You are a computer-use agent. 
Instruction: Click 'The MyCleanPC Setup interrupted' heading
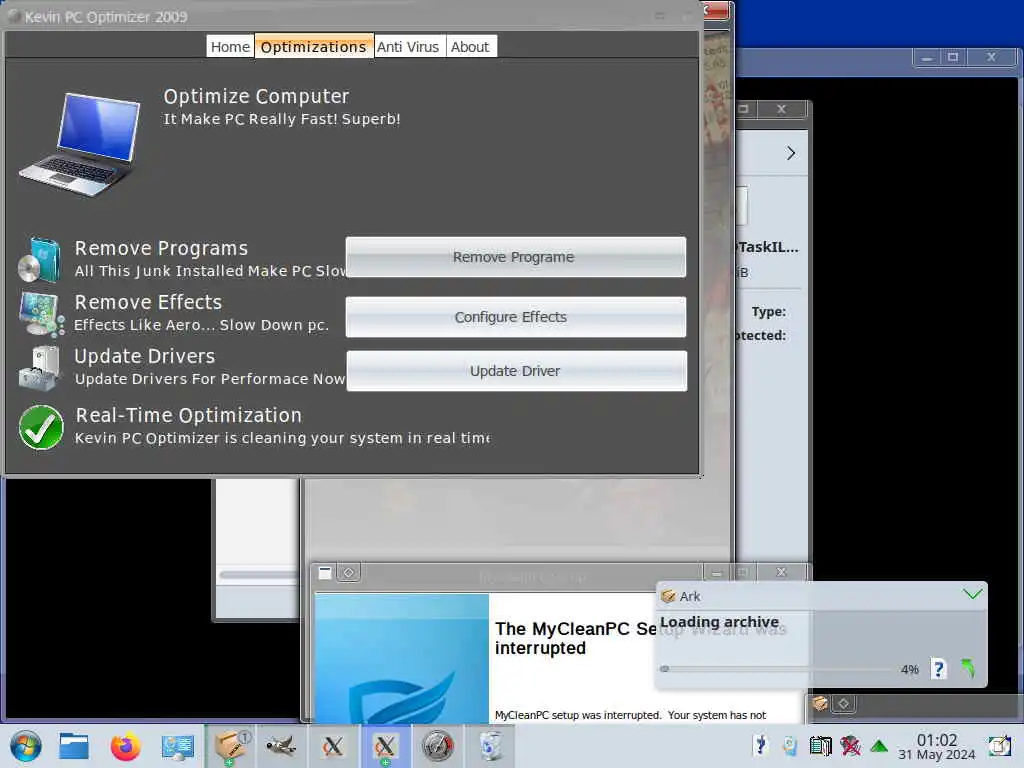(575, 638)
